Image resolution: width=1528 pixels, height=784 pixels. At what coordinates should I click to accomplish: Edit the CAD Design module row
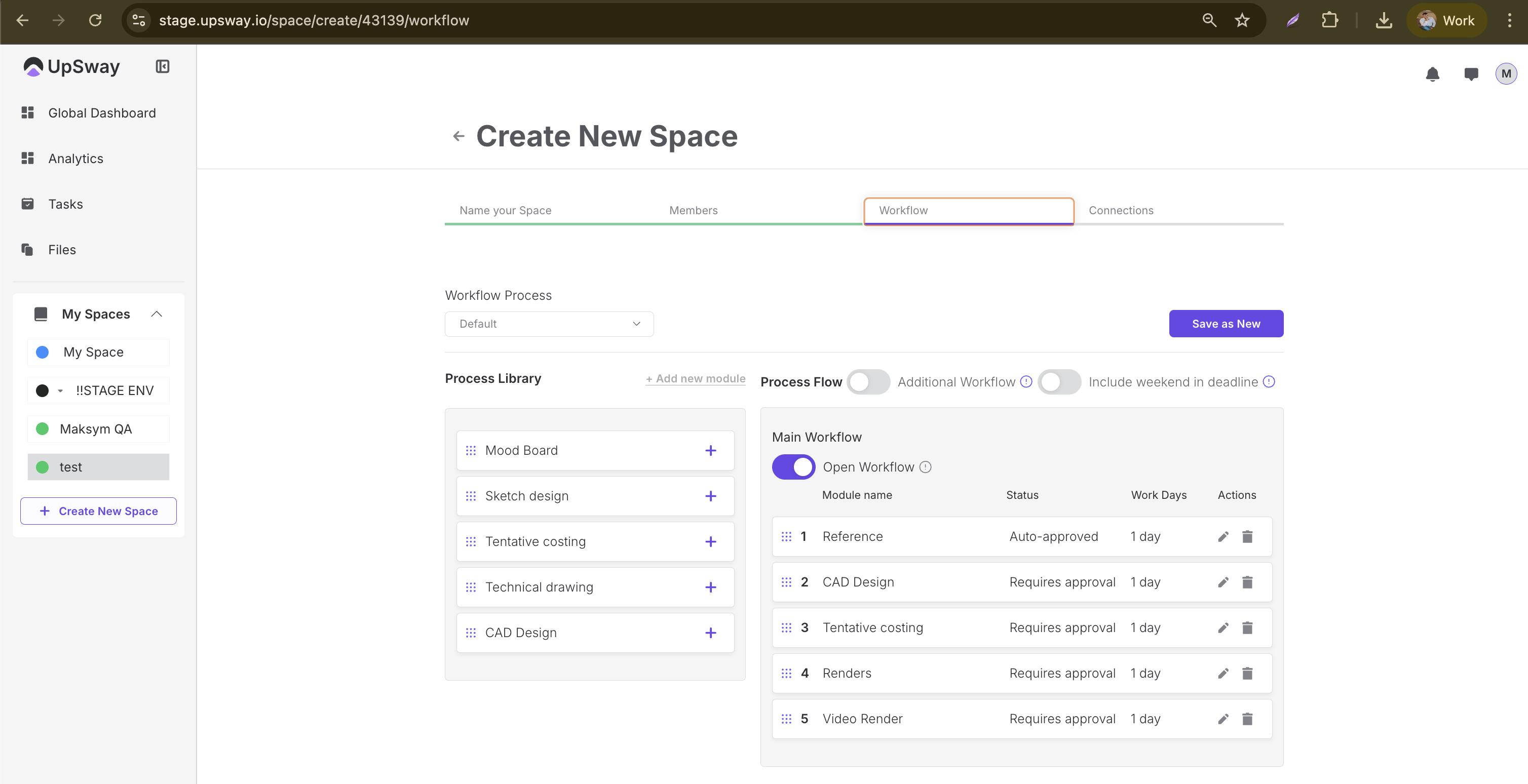1223,582
